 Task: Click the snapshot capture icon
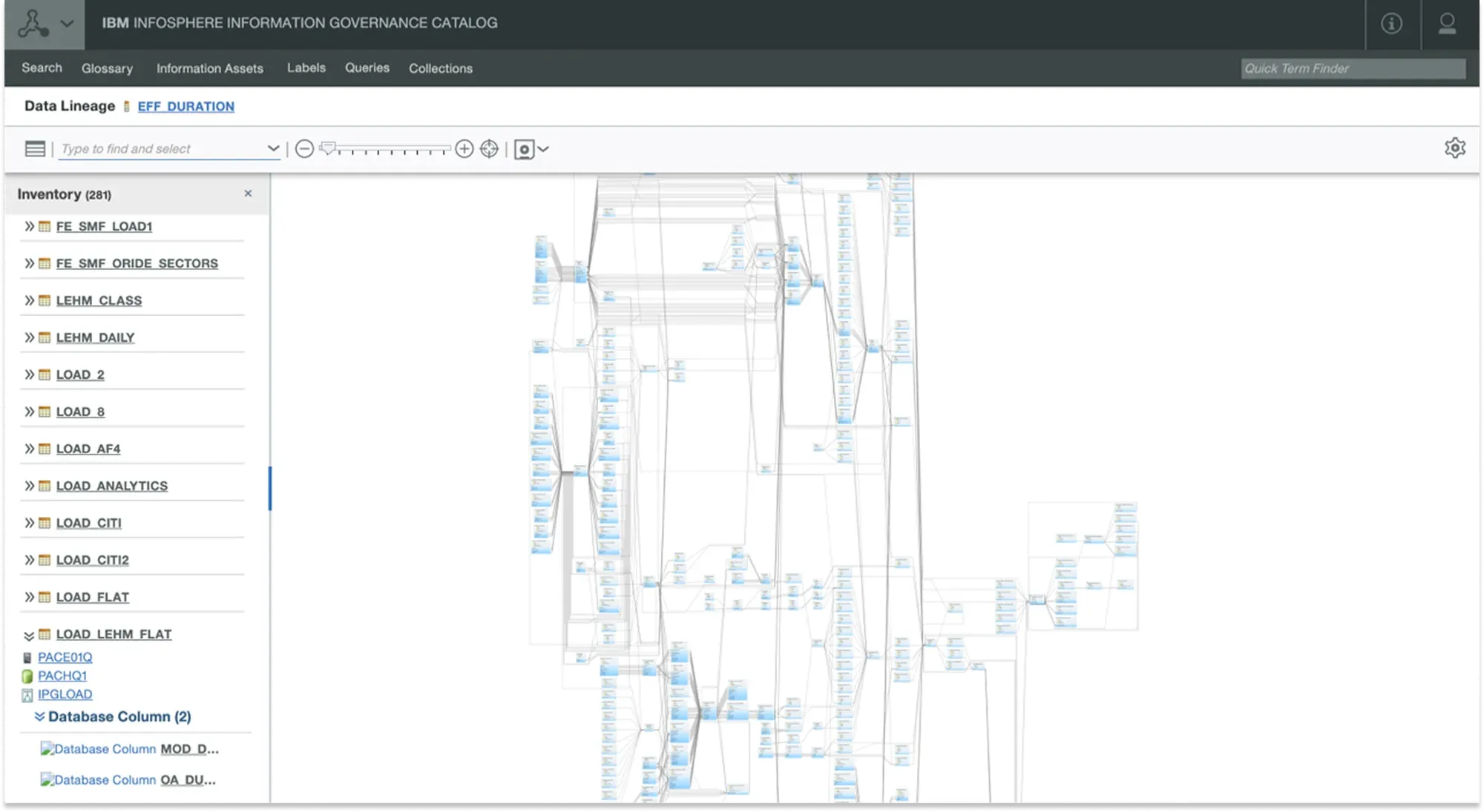(525, 149)
